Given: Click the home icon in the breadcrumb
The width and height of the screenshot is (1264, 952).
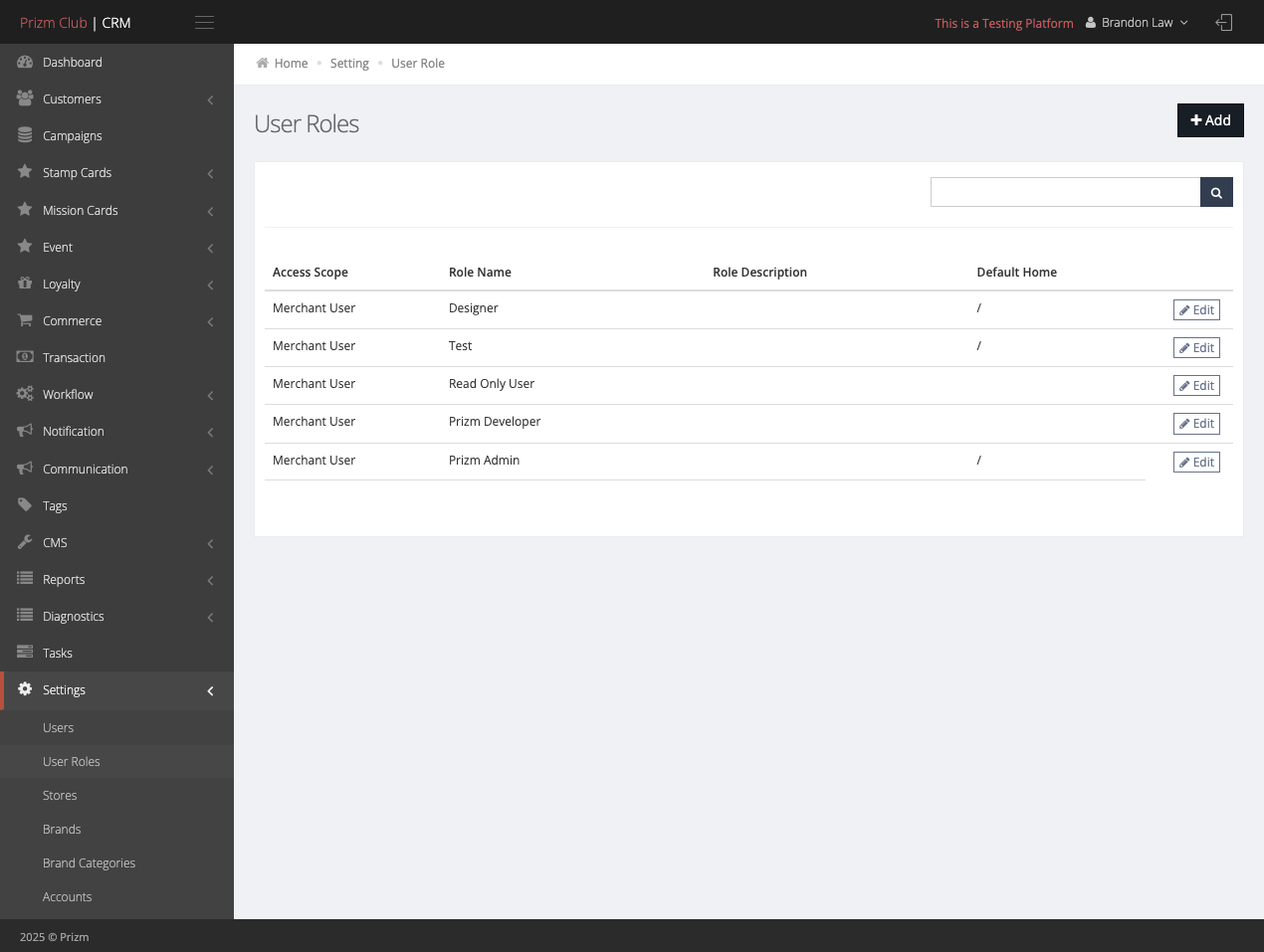Looking at the screenshot, I should point(263,63).
